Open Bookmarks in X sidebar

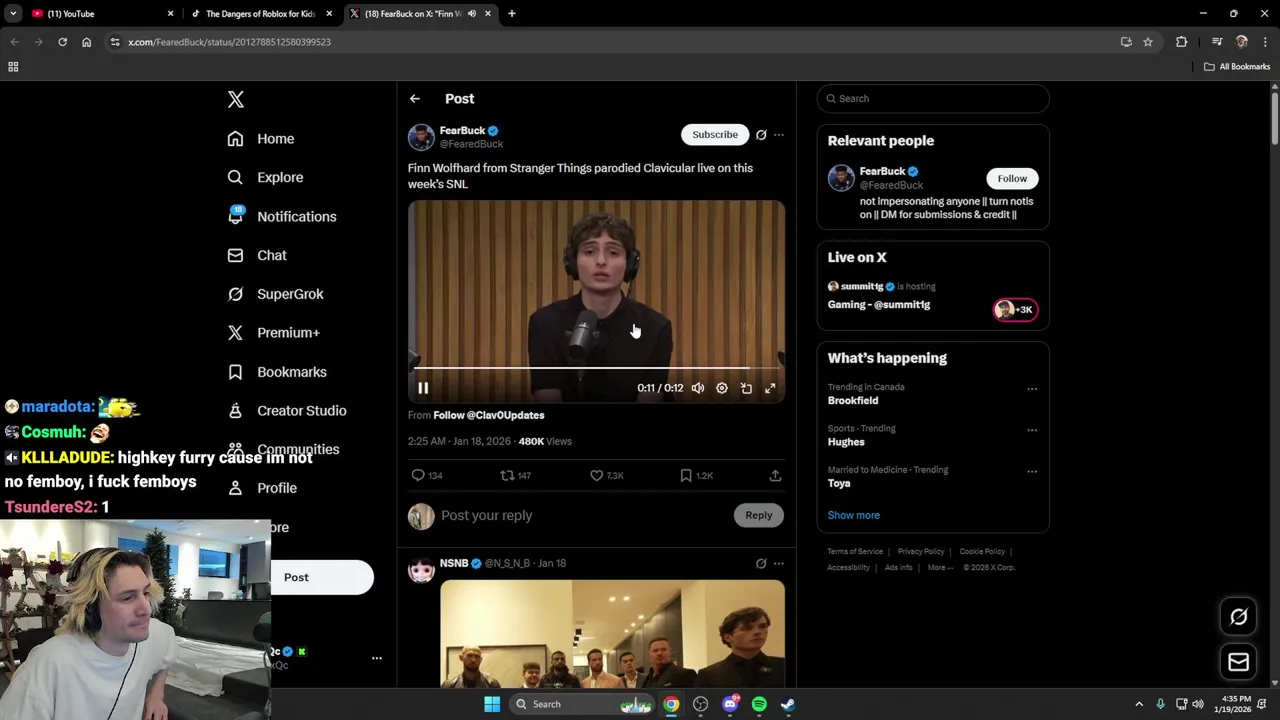point(277,372)
